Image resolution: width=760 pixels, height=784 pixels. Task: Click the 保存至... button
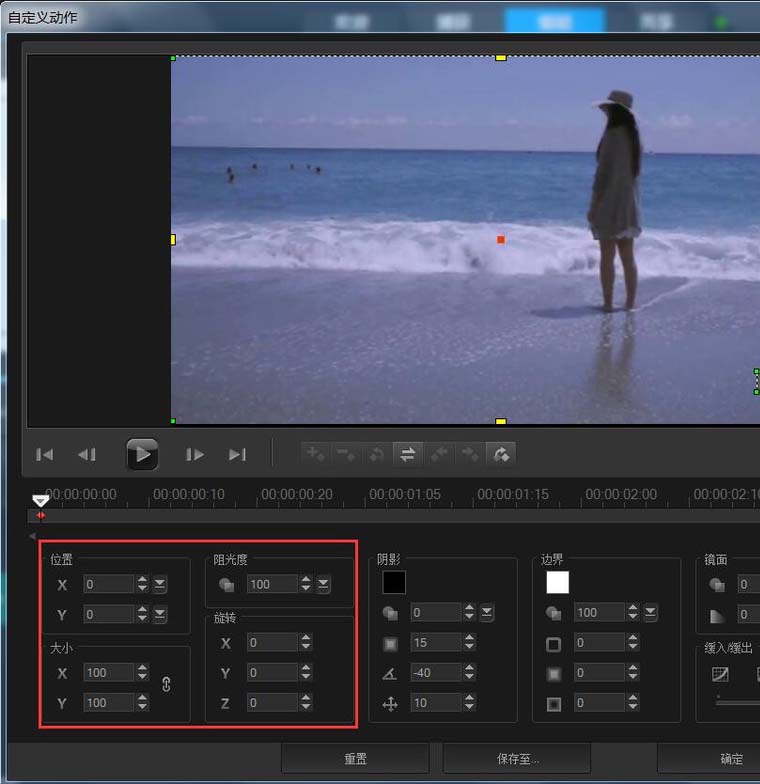[518, 758]
